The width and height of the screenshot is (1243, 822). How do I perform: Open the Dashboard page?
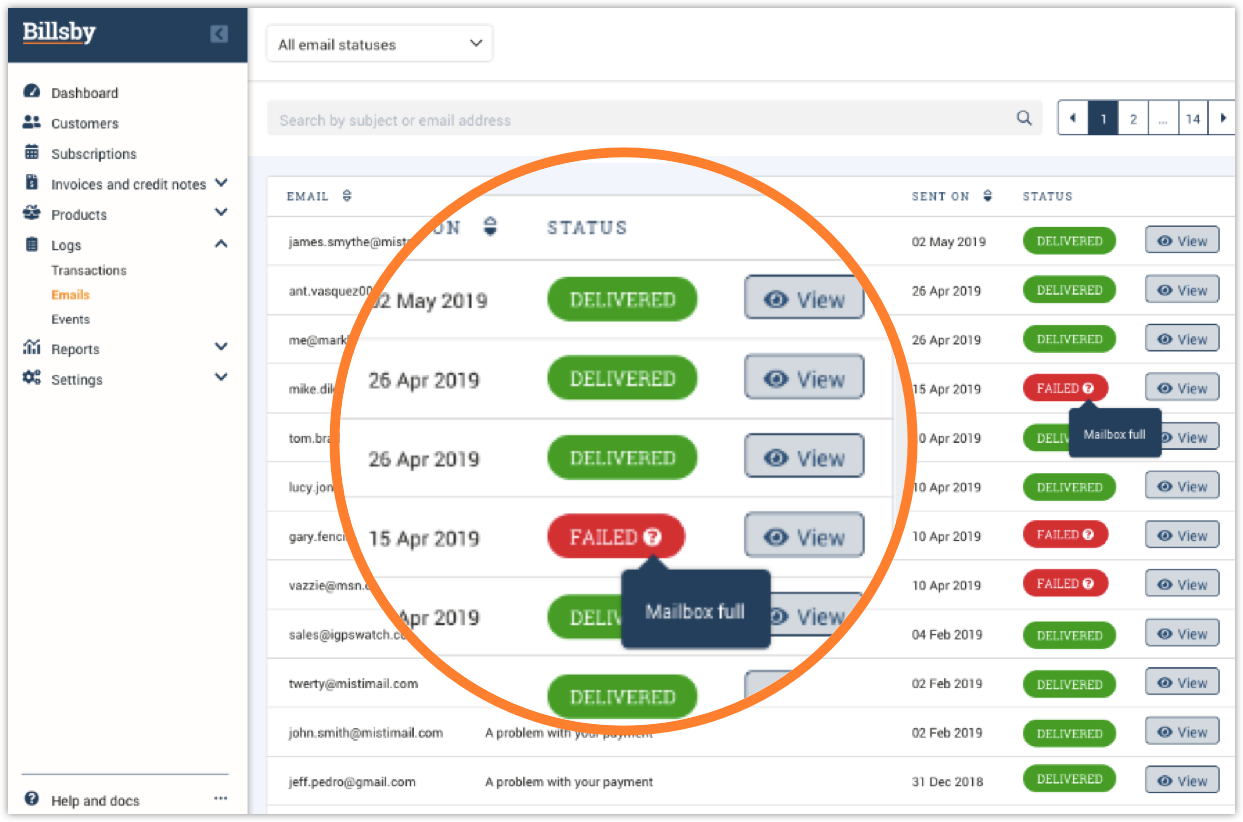[x=84, y=93]
